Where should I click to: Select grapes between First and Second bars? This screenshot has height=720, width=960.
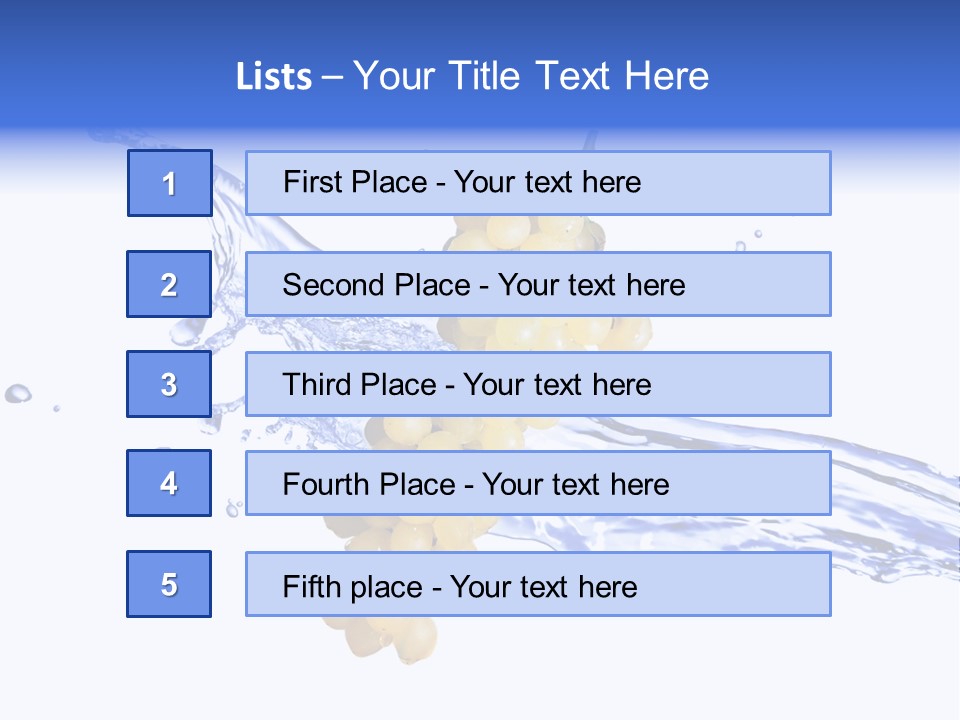pos(520,233)
